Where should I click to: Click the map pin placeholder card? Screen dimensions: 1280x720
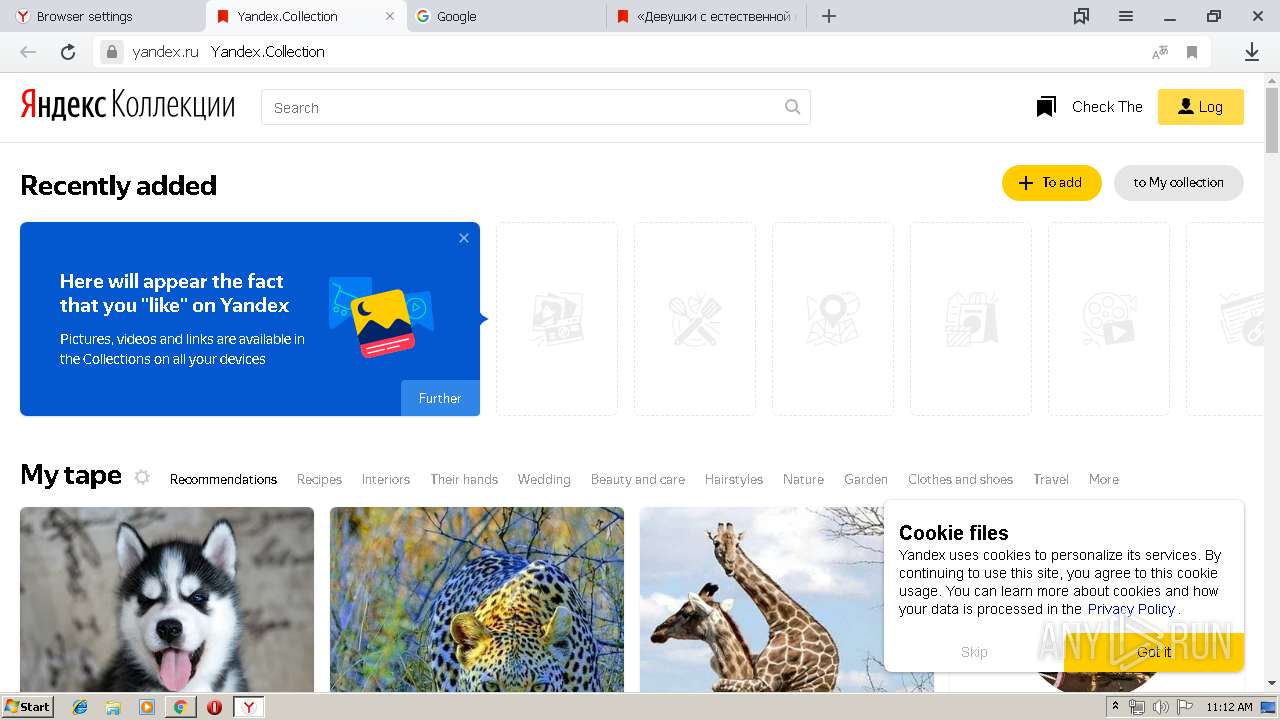(833, 319)
